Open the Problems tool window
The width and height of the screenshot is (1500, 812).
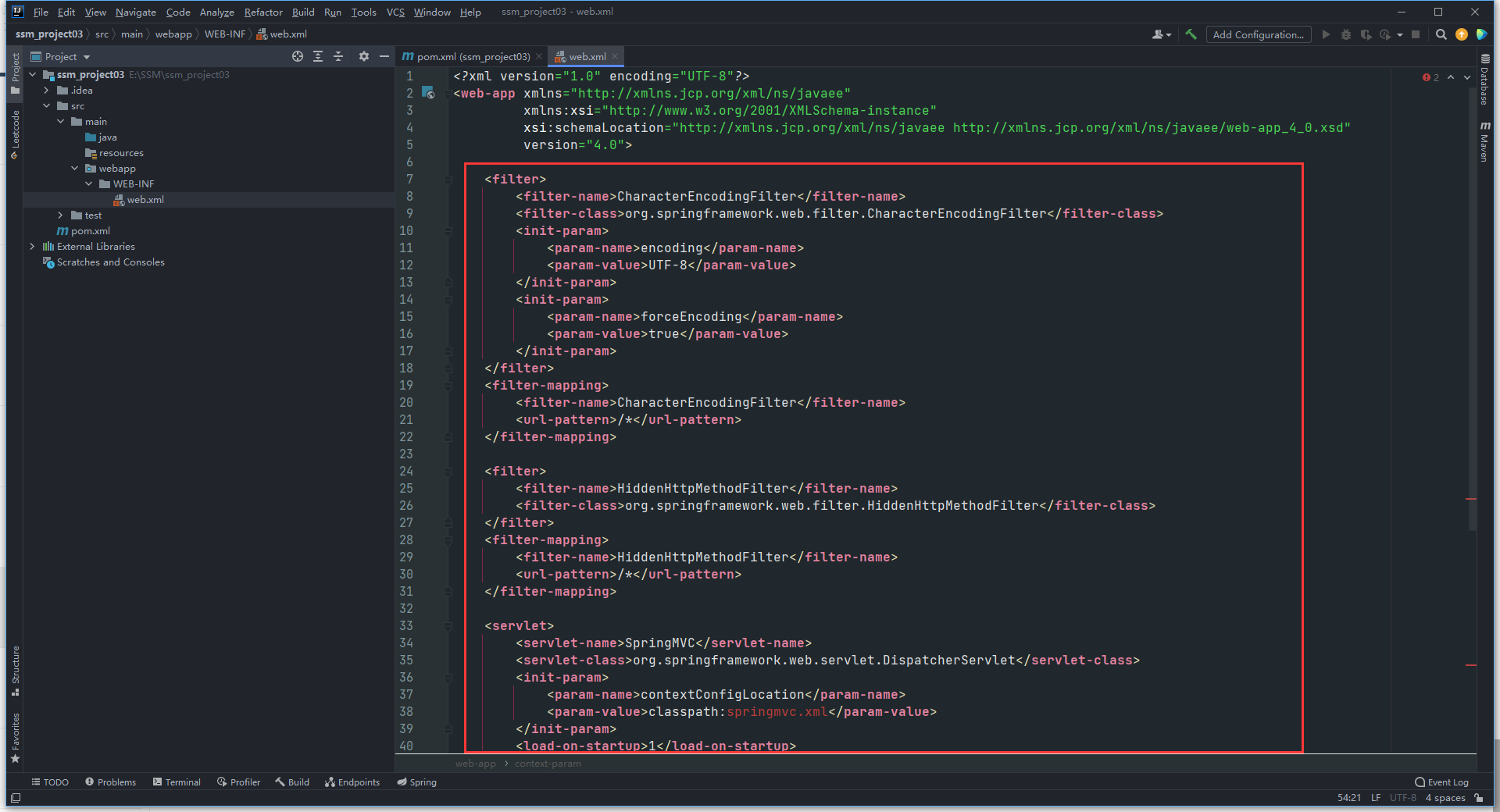click(x=110, y=782)
